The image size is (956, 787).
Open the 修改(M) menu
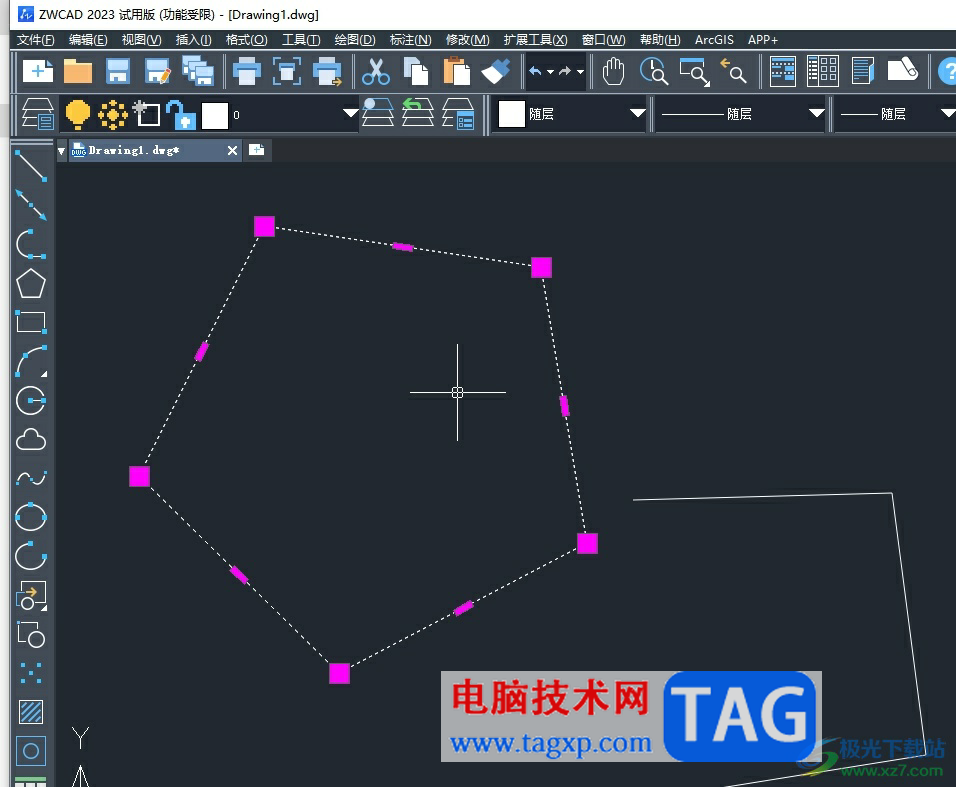pyautogui.click(x=468, y=40)
